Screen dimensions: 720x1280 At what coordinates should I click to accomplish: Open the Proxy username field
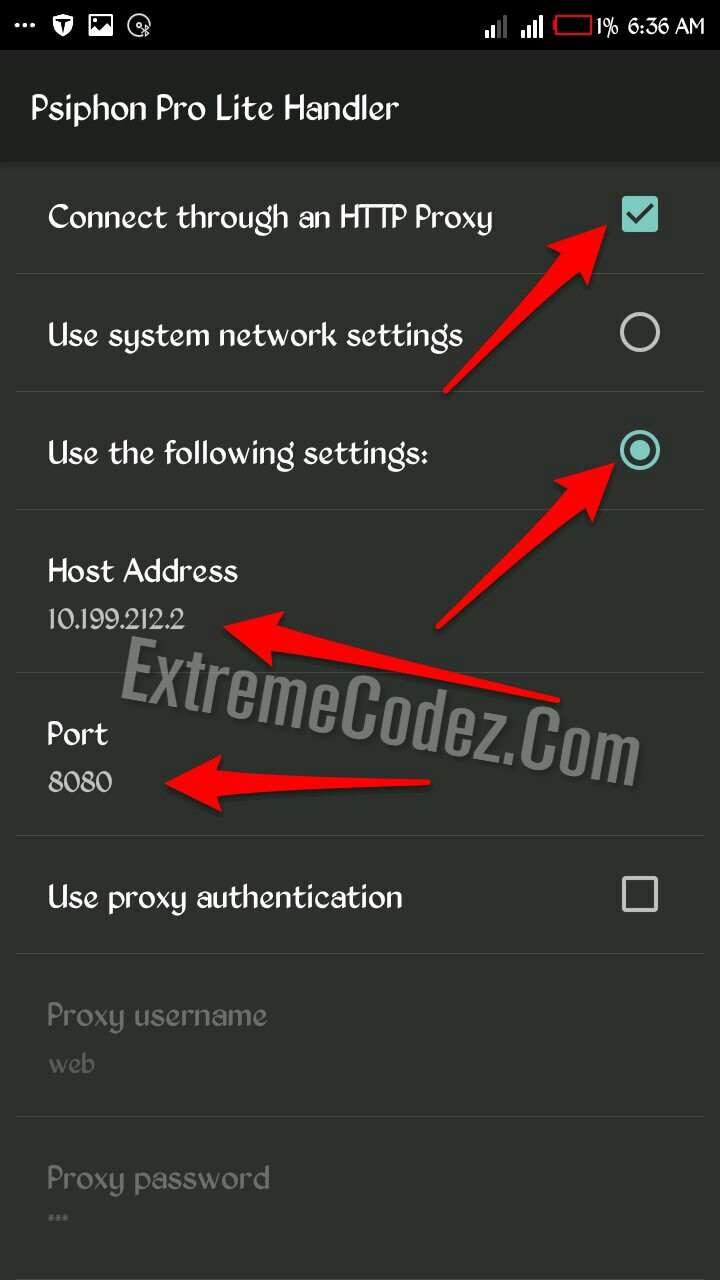360,1036
